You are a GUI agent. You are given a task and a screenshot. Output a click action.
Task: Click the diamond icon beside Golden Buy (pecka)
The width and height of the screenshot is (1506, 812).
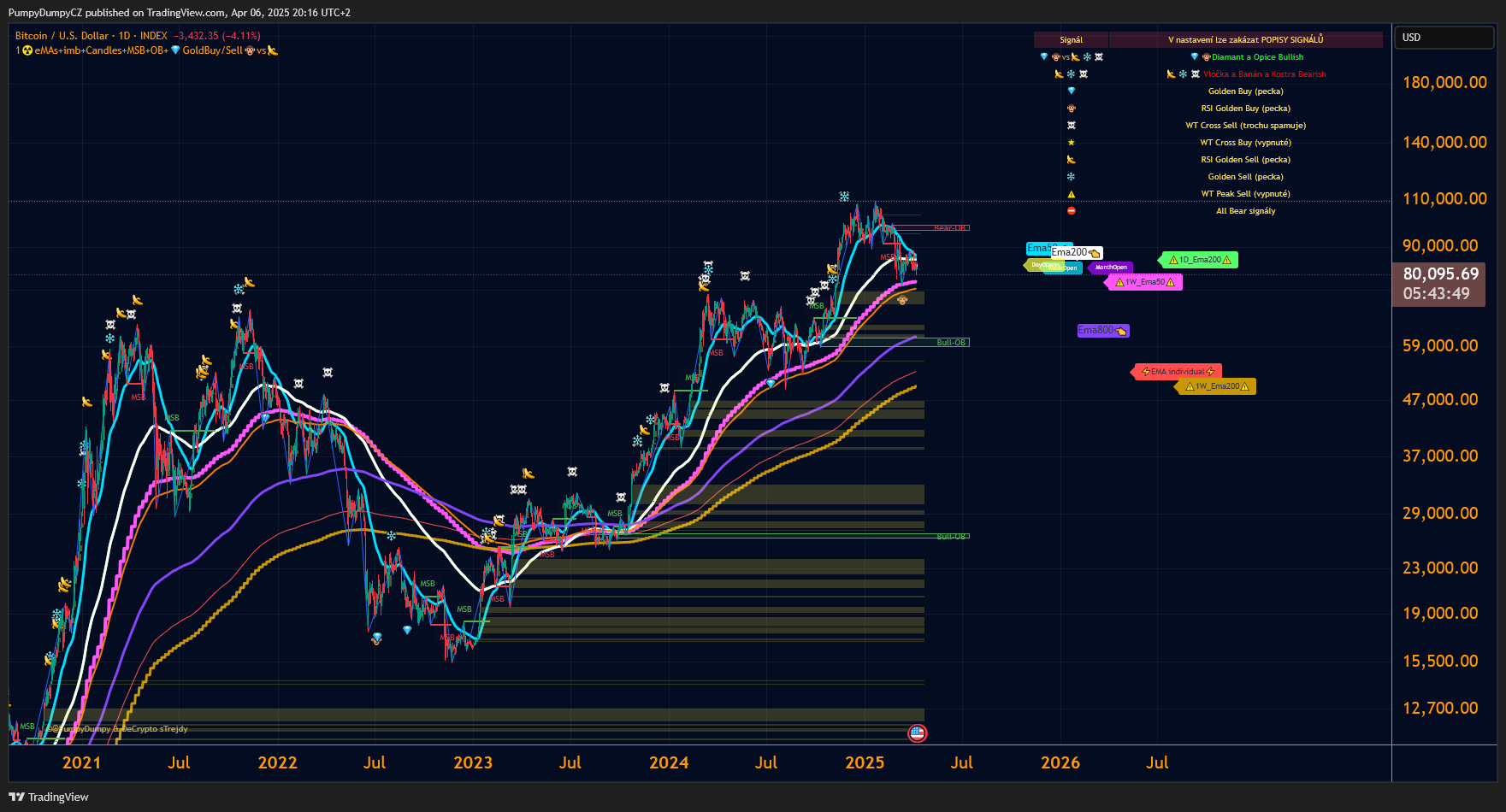(x=1071, y=91)
